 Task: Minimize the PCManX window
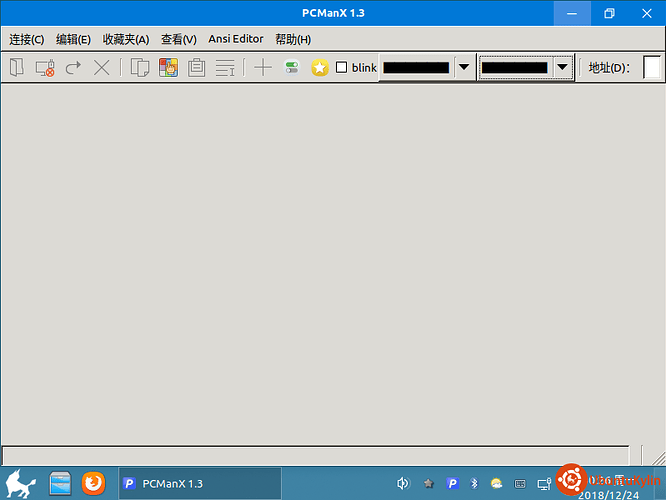coord(572,13)
